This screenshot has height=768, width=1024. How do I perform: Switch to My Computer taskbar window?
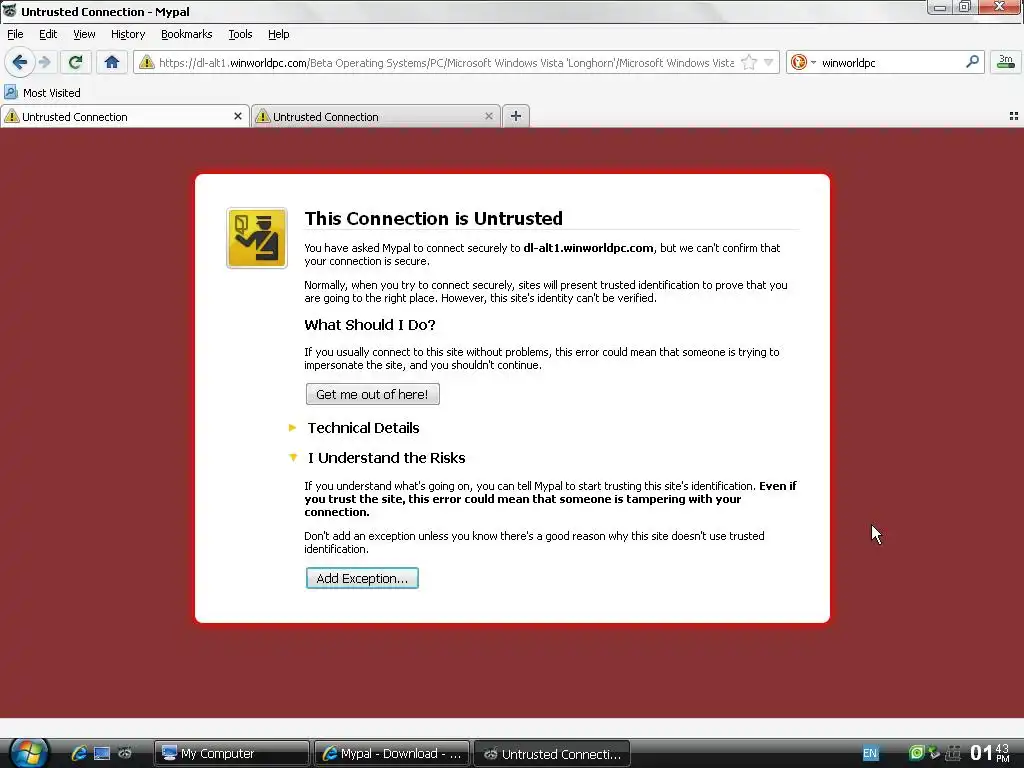click(x=232, y=754)
